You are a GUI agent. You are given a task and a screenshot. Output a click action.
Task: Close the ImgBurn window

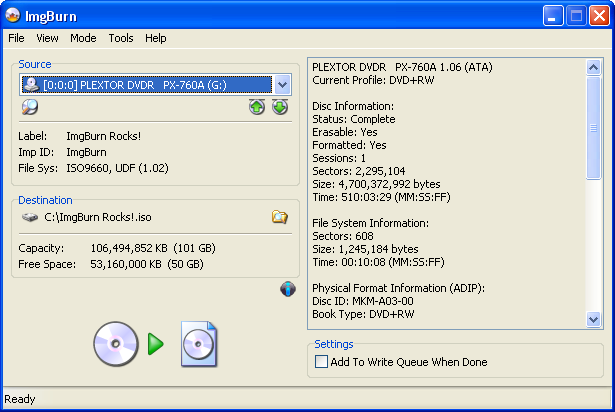point(599,16)
